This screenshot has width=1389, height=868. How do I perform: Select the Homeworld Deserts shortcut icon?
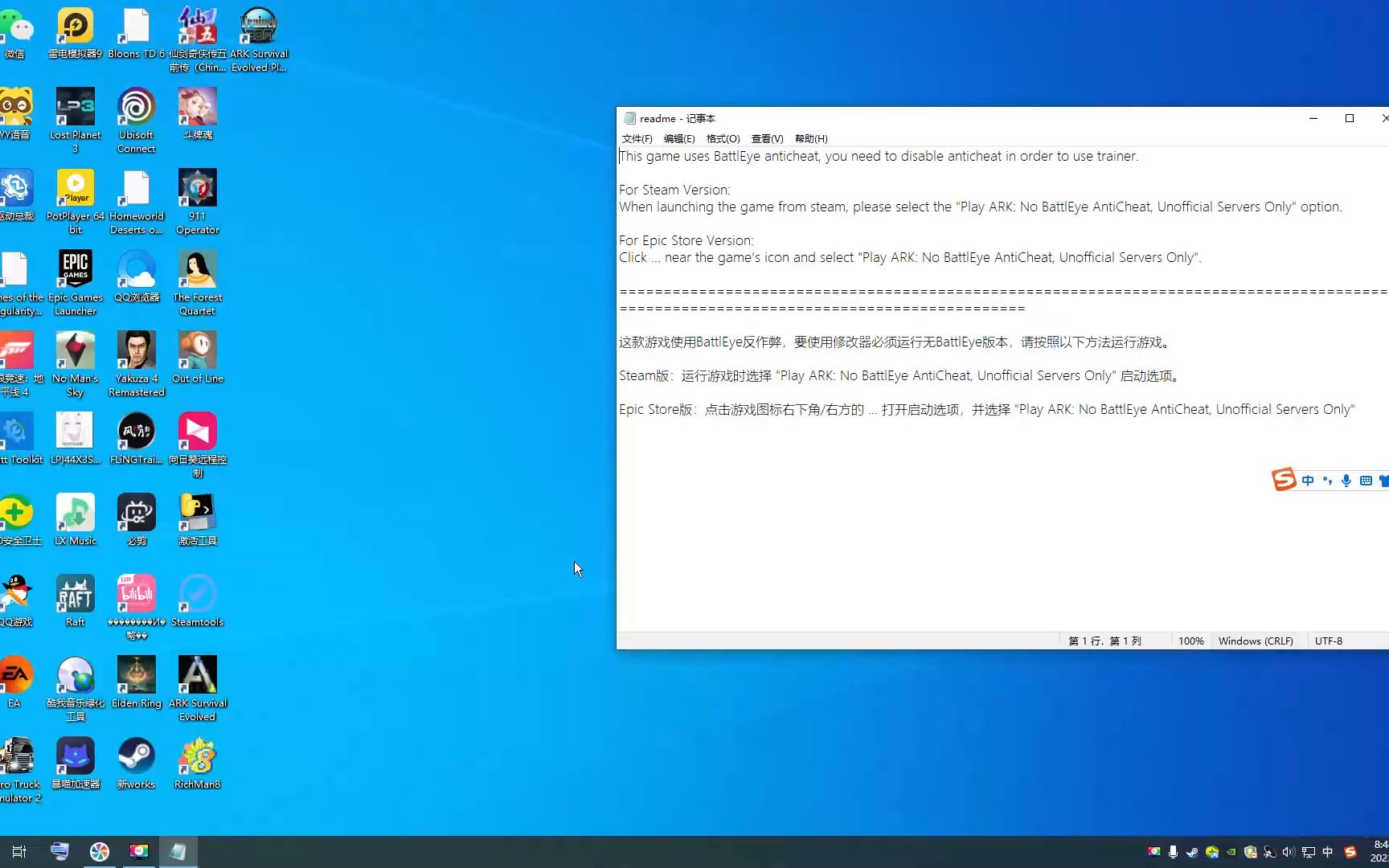coord(136,202)
